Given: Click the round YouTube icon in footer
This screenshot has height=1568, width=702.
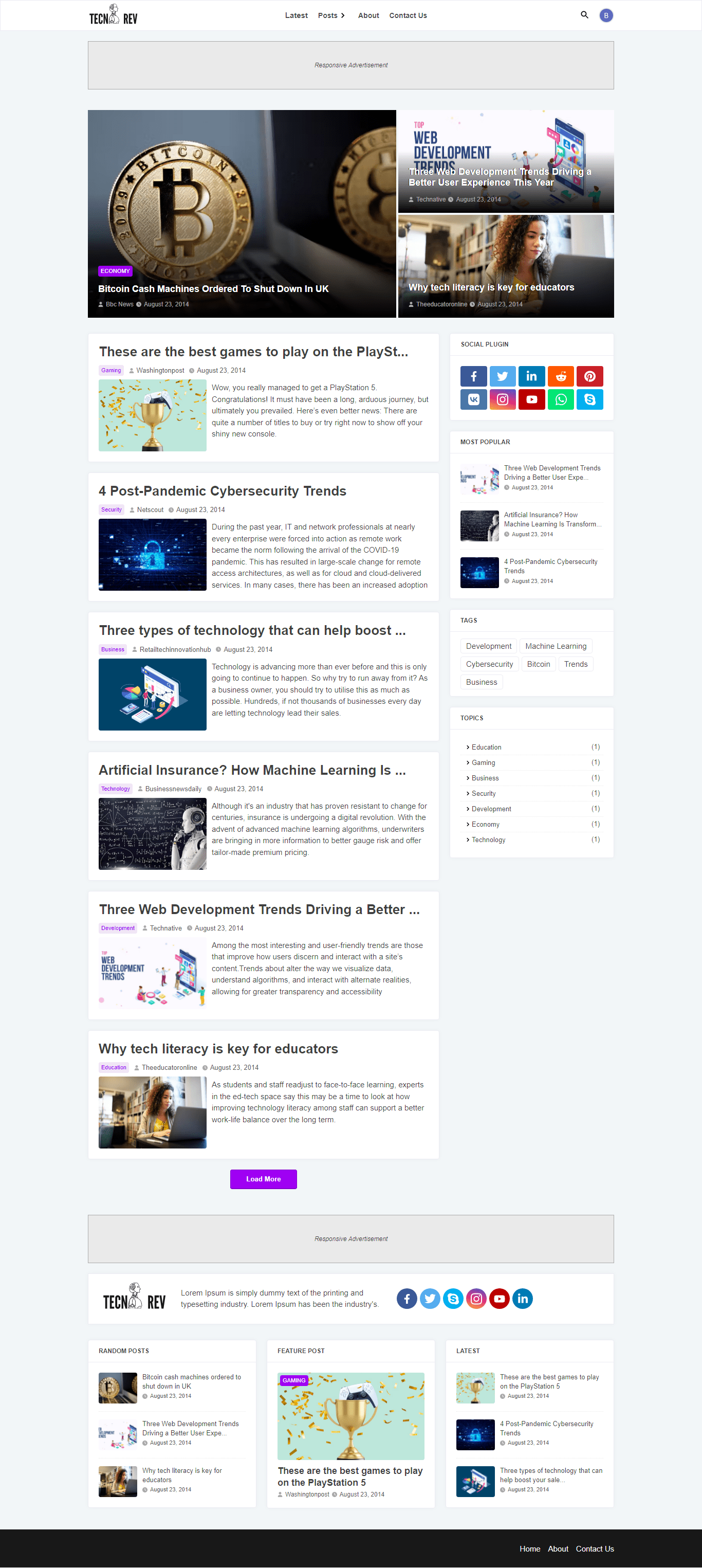Looking at the screenshot, I should [500, 1298].
